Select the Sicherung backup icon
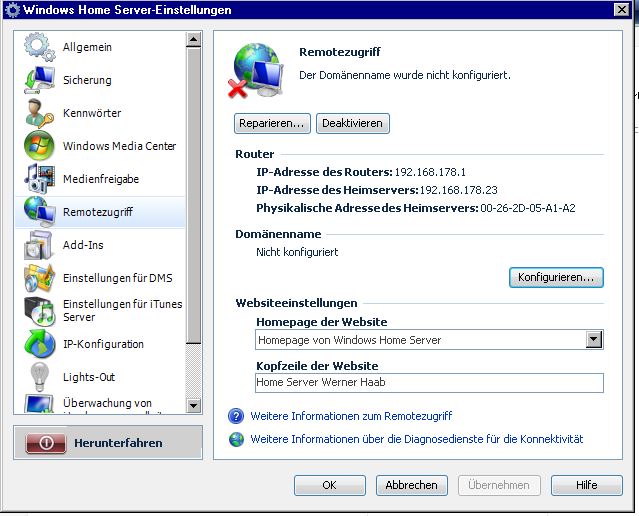This screenshot has width=639, height=516. point(39,80)
